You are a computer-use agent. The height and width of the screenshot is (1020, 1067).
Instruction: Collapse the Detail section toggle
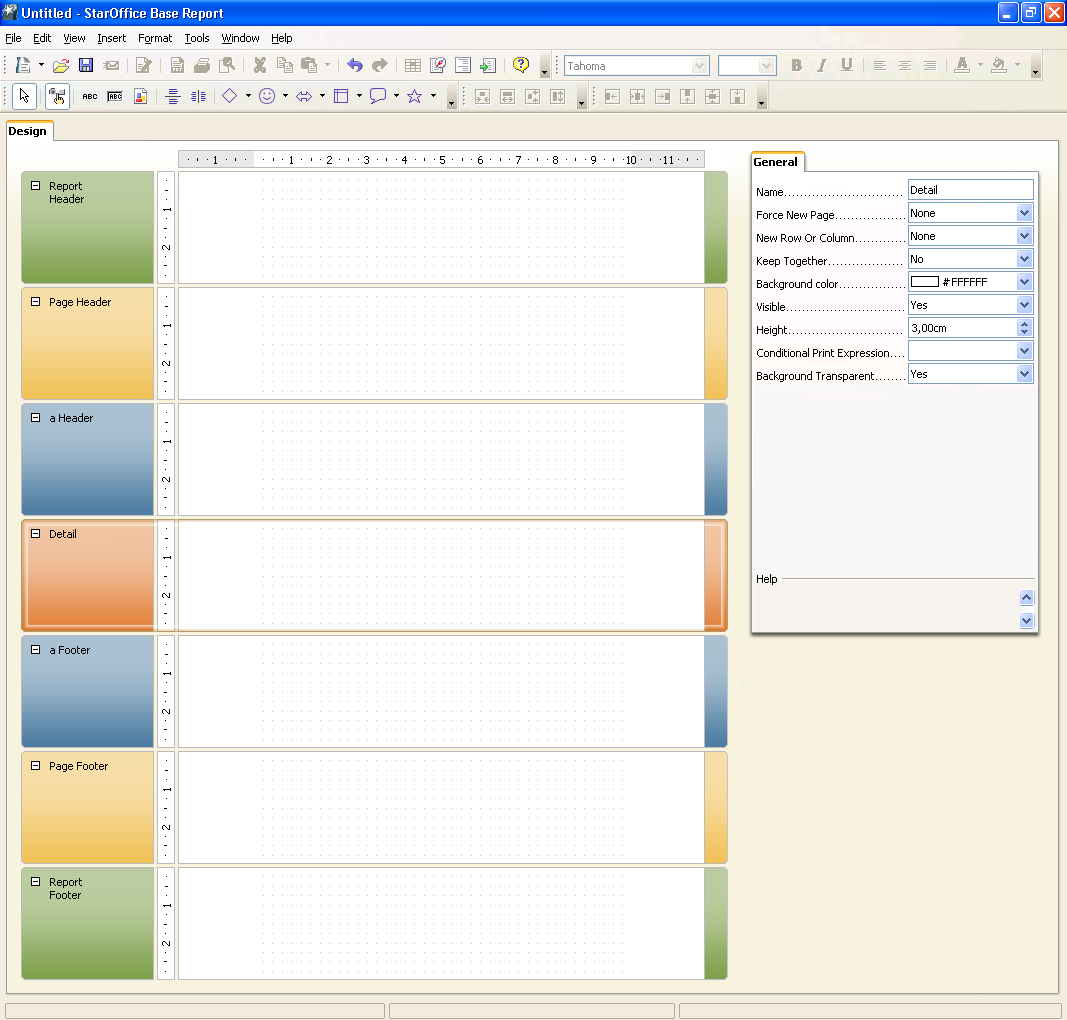pyautogui.click(x=35, y=534)
